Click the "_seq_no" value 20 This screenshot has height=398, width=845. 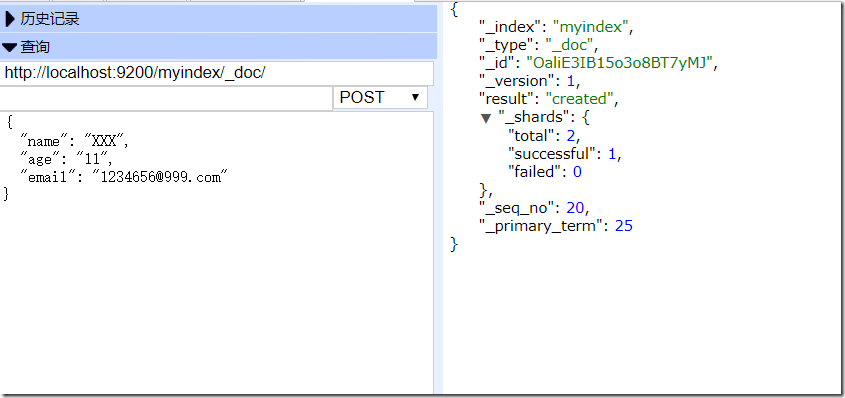tap(576, 208)
